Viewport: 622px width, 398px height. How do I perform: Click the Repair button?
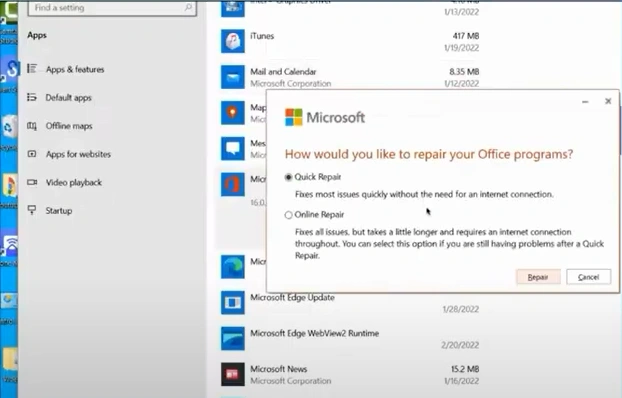pyautogui.click(x=538, y=277)
